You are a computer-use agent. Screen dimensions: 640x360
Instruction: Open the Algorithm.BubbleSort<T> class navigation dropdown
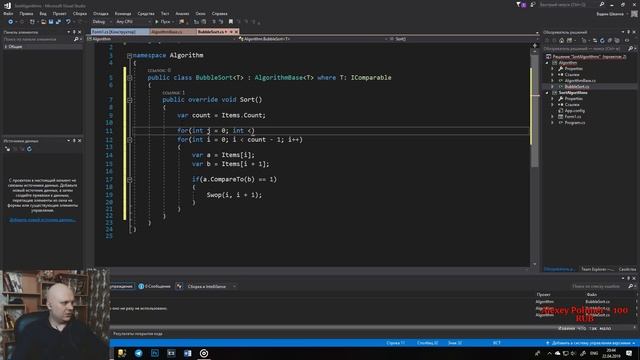(312, 39)
